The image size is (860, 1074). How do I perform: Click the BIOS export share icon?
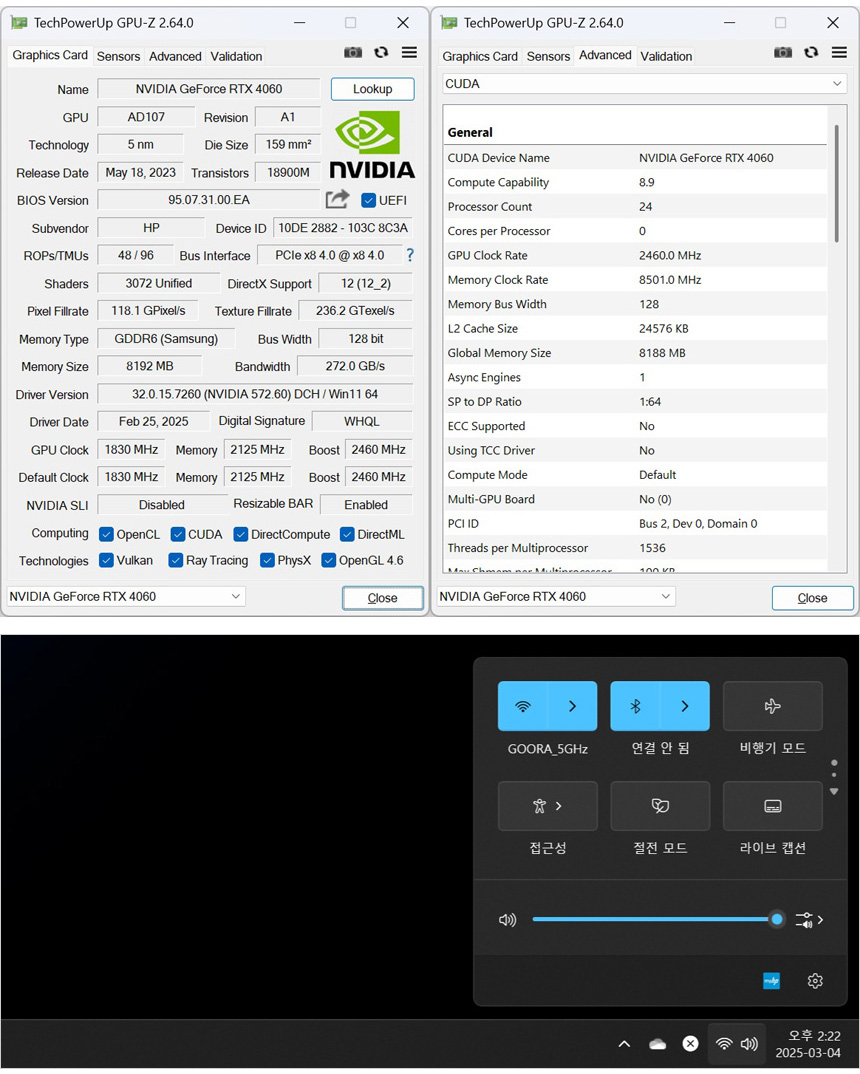click(x=338, y=199)
